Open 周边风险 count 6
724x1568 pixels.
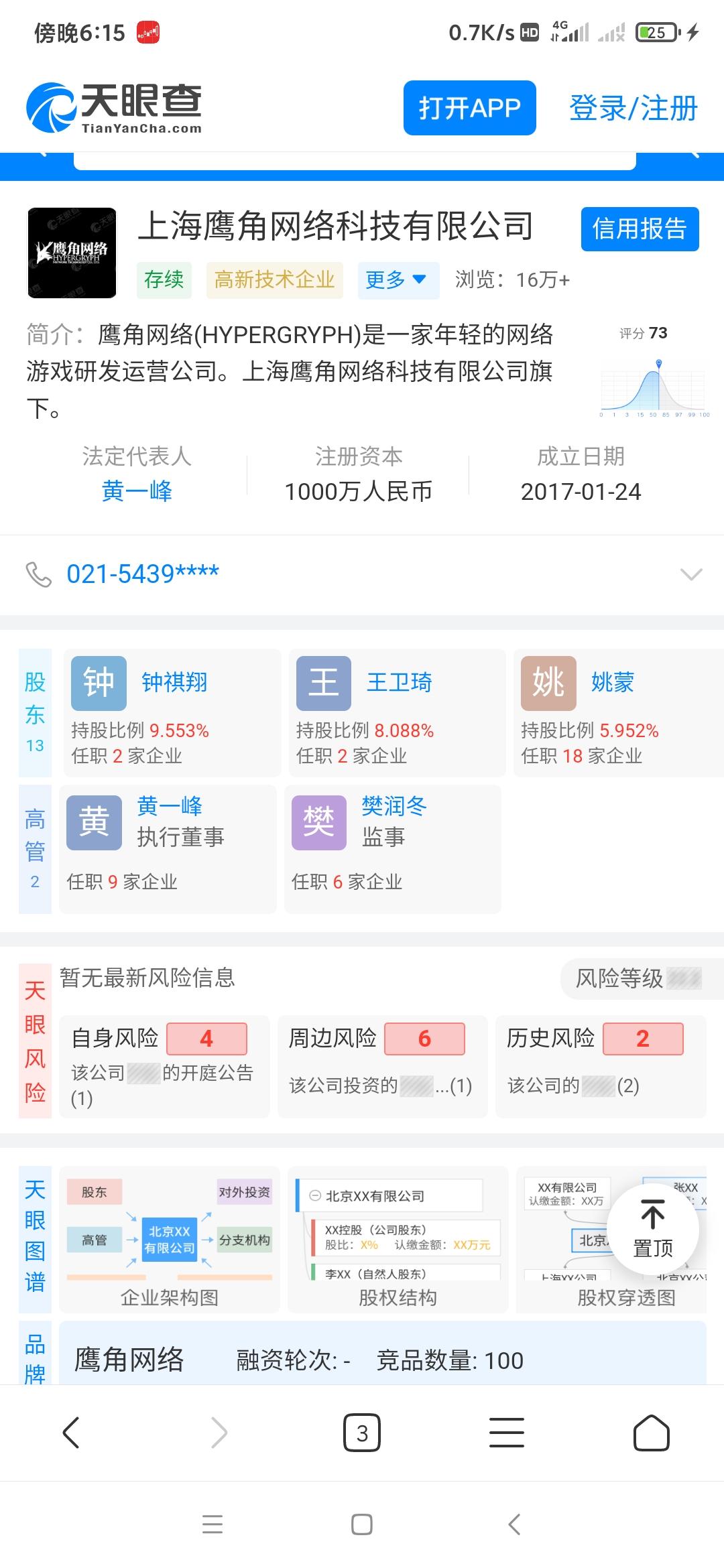(424, 1039)
